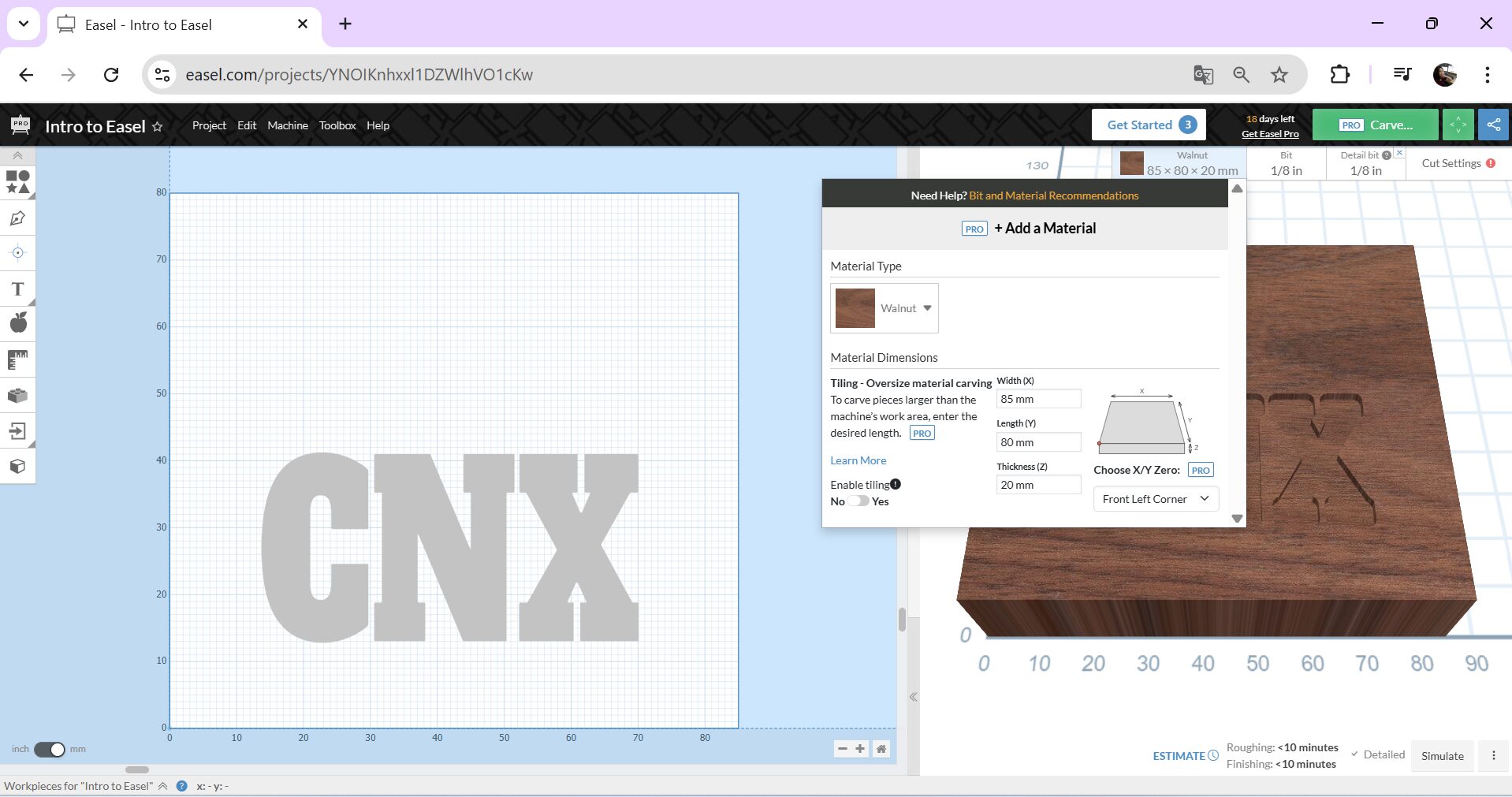
Task: Open the three-dot simulate options menu
Action: 1493,755
